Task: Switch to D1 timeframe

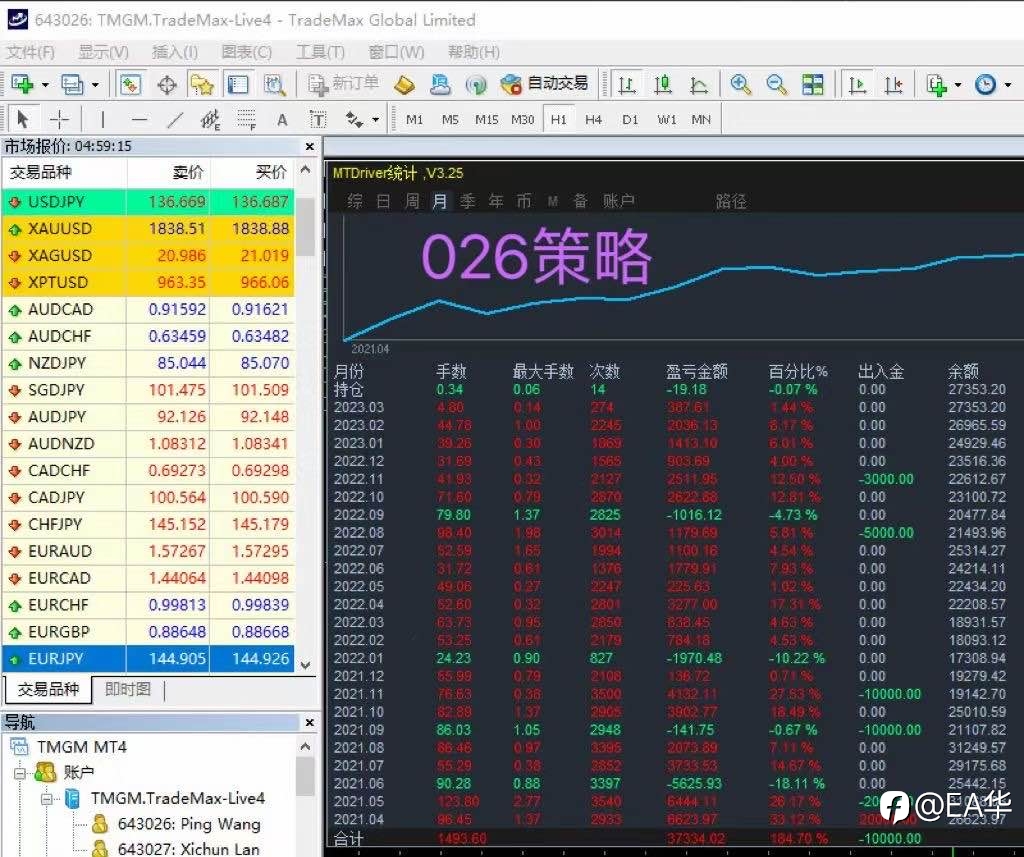Action: (630, 120)
